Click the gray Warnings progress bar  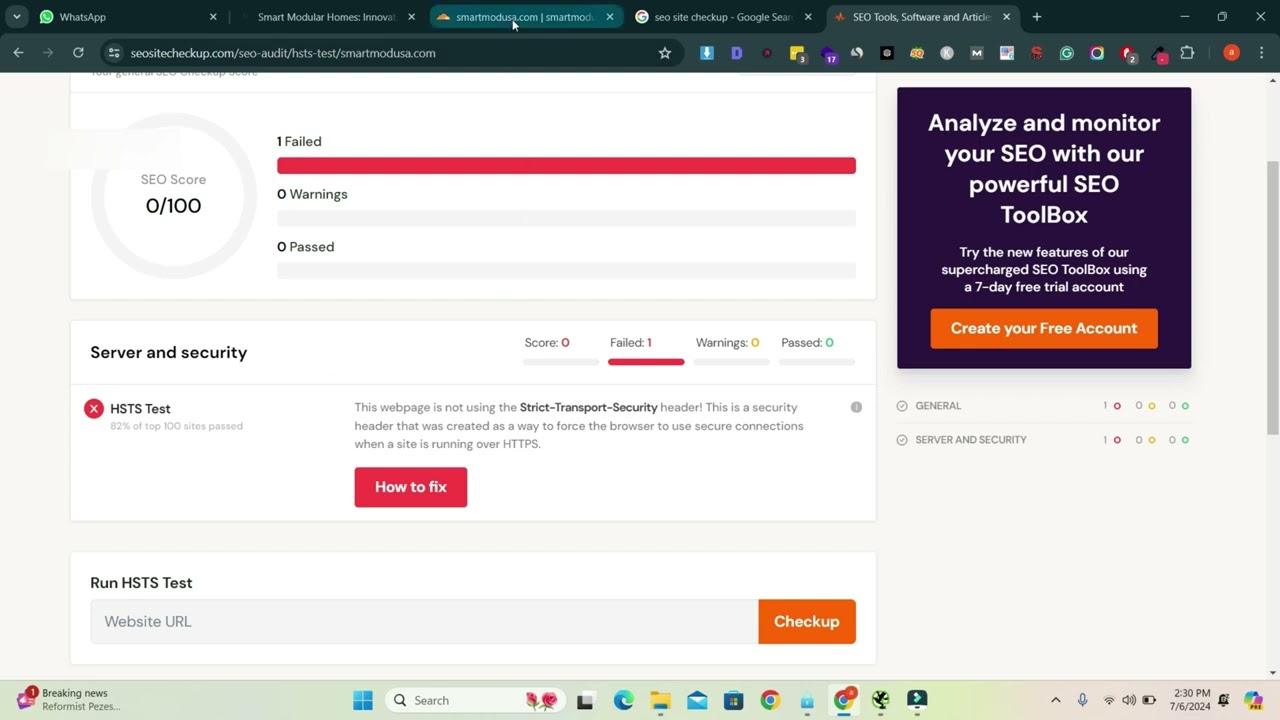click(566, 218)
